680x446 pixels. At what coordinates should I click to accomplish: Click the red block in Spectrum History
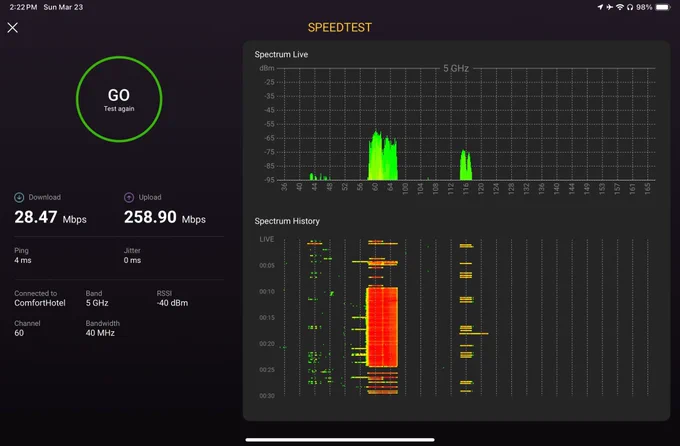click(382, 327)
